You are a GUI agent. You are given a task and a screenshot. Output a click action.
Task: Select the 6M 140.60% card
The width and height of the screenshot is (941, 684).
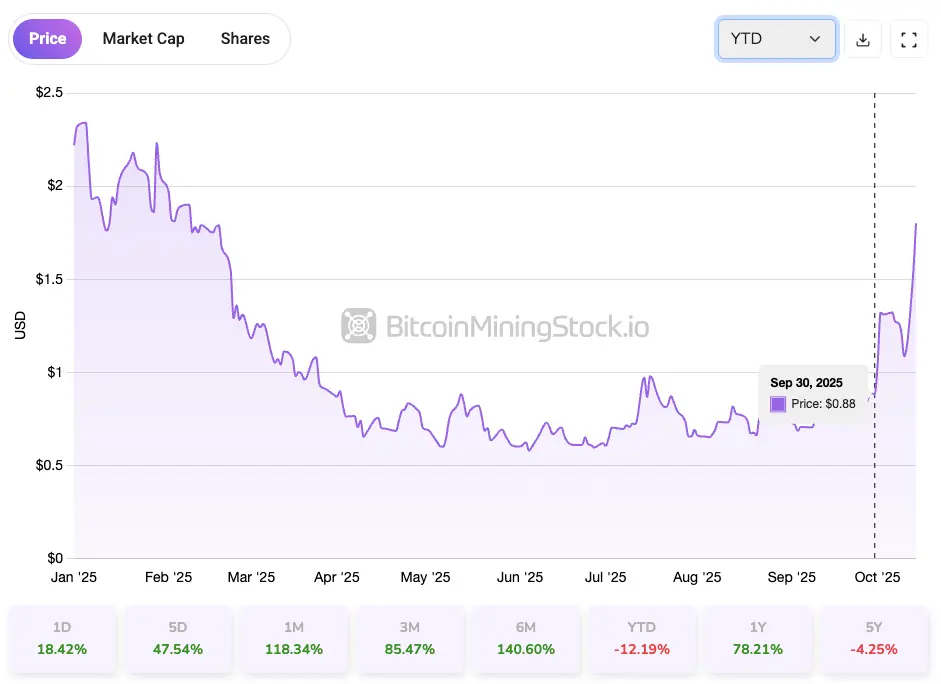(525, 638)
